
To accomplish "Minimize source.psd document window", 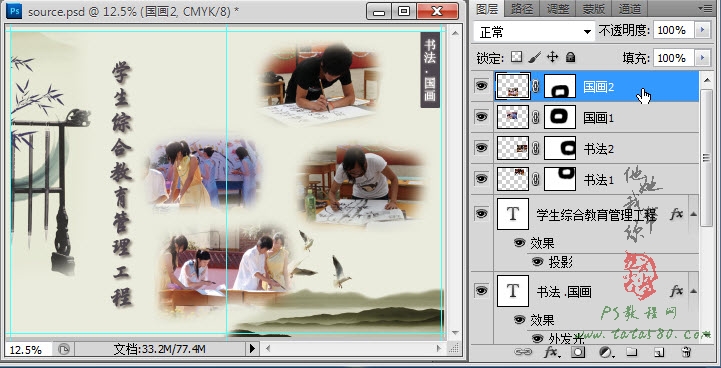I will 379,11.
